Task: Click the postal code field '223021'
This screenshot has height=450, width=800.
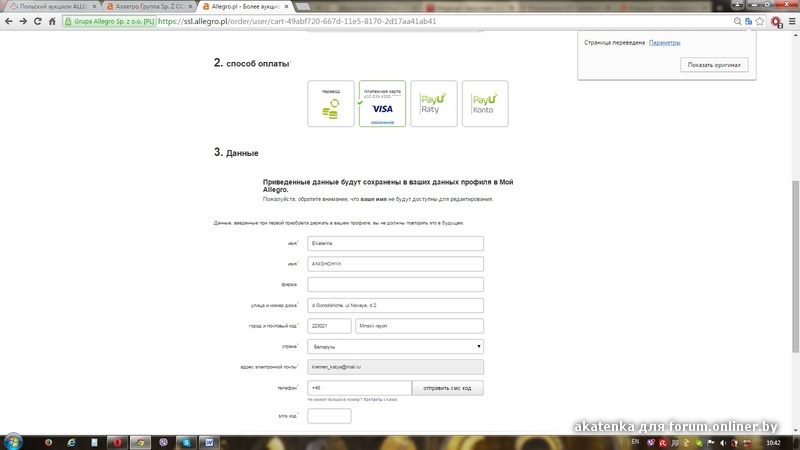Action: pyautogui.click(x=329, y=326)
